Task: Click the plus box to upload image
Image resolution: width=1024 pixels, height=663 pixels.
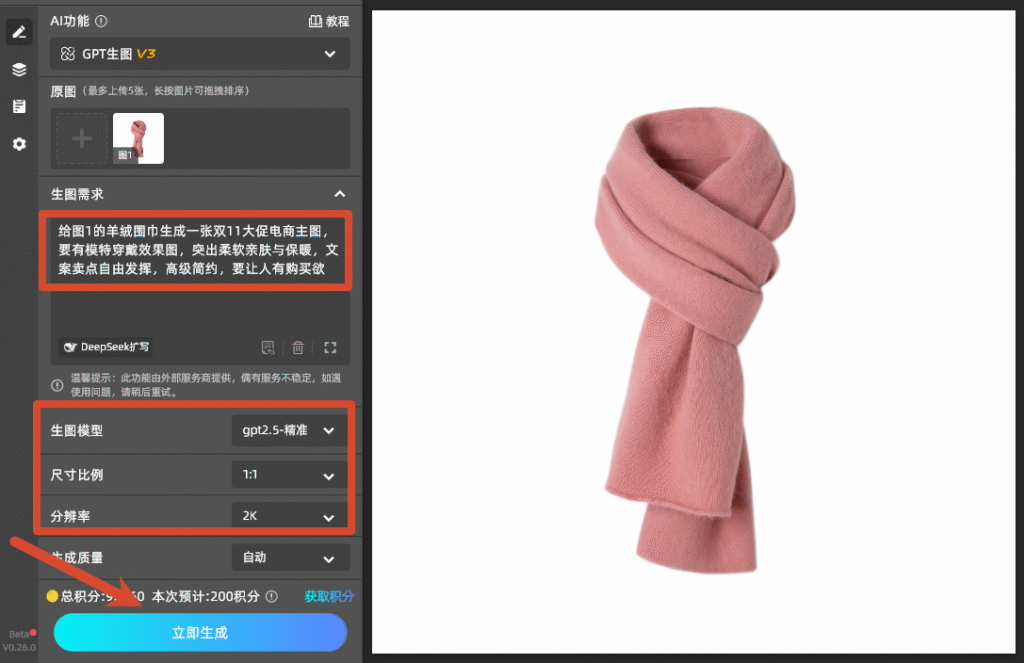Action: coord(82,138)
